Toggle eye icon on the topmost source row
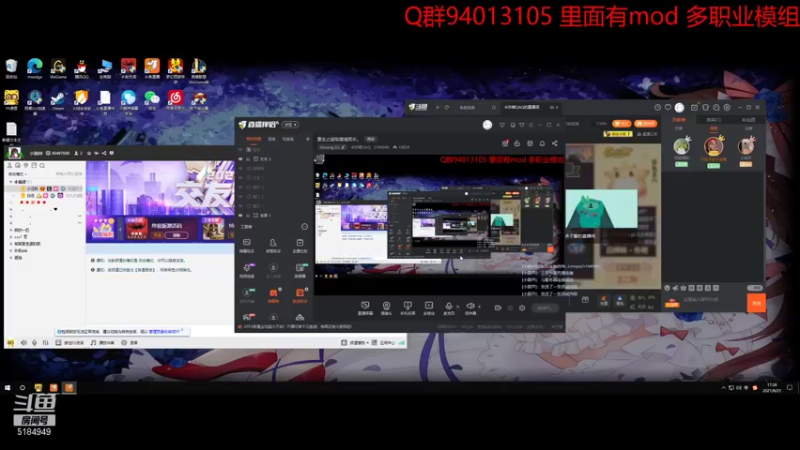 click(x=240, y=149)
